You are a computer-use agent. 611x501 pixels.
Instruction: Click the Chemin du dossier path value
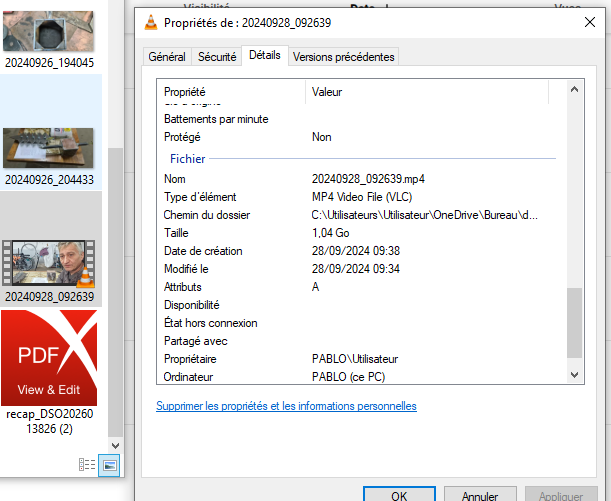pyautogui.click(x=424, y=215)
